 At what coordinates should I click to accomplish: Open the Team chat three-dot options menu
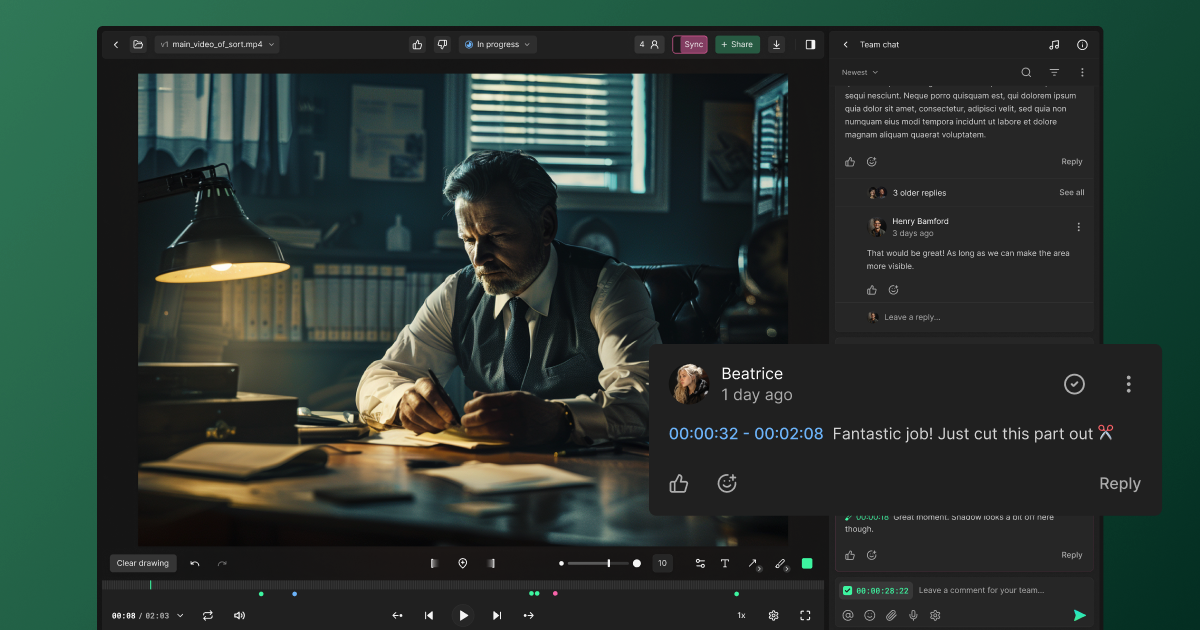pyautogui.click(x=1082, y=72)
